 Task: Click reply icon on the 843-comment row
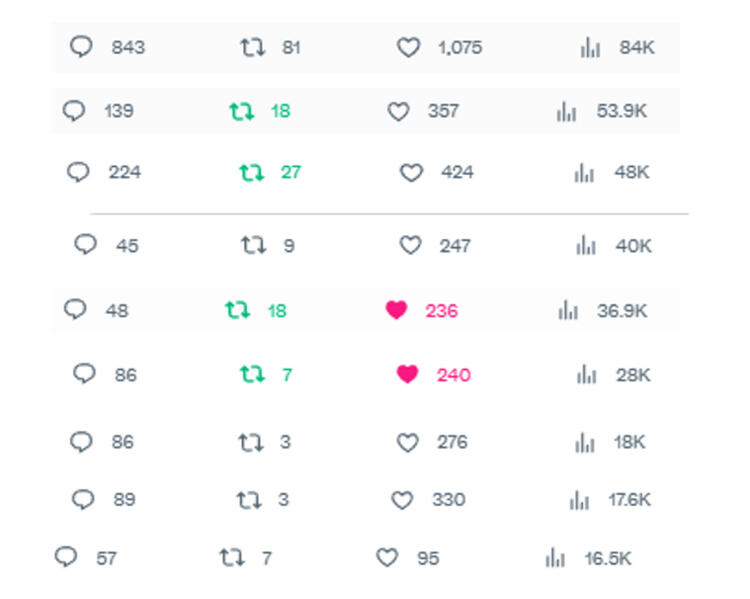[81, 47]
